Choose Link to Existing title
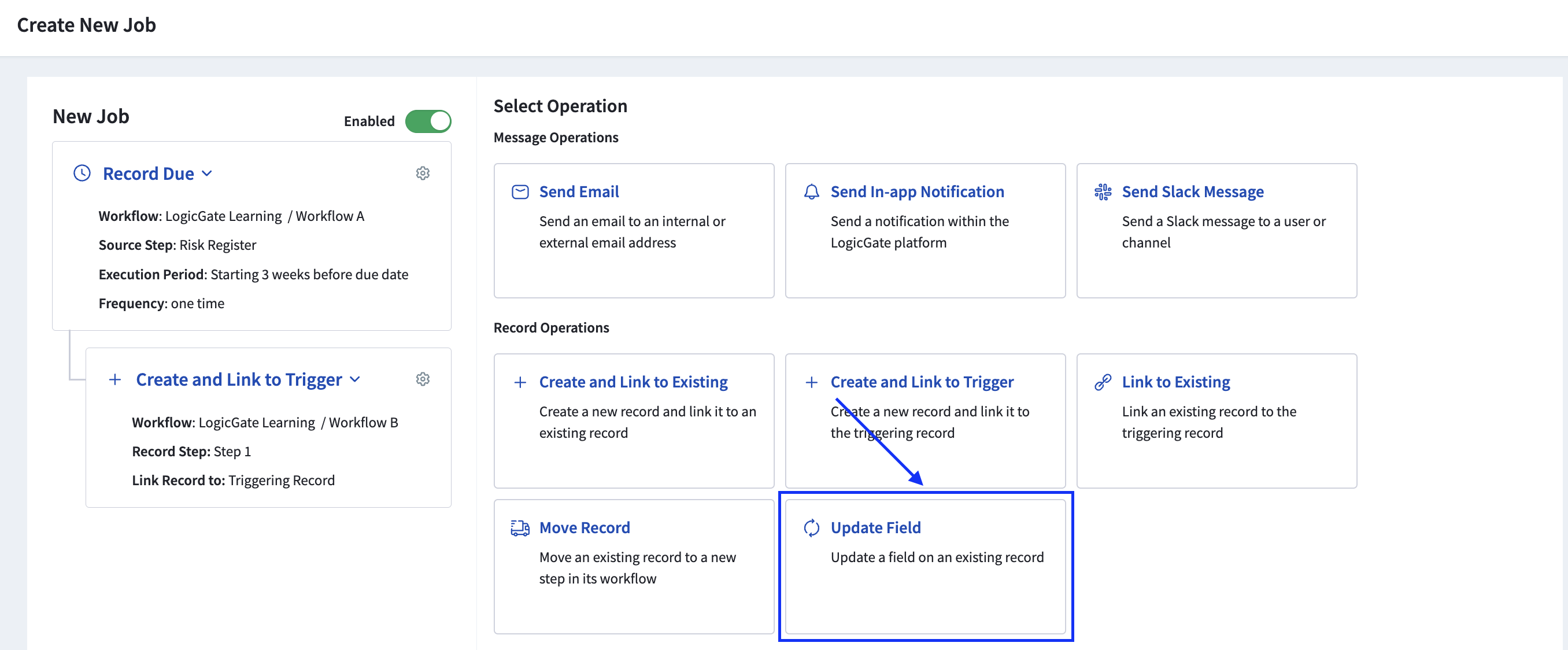 [x=1175, y=382]
